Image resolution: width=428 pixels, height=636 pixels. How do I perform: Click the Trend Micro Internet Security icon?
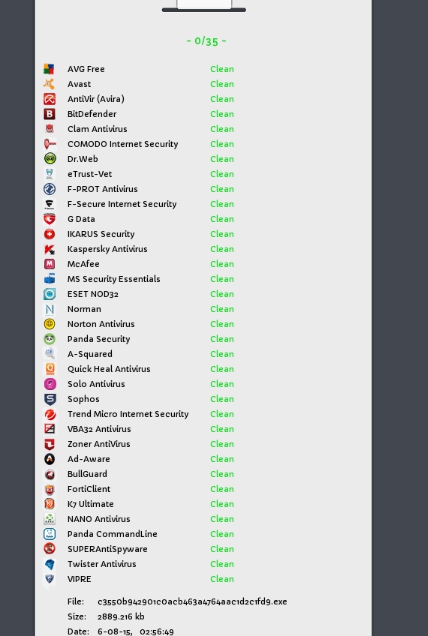tap(49, 414)
